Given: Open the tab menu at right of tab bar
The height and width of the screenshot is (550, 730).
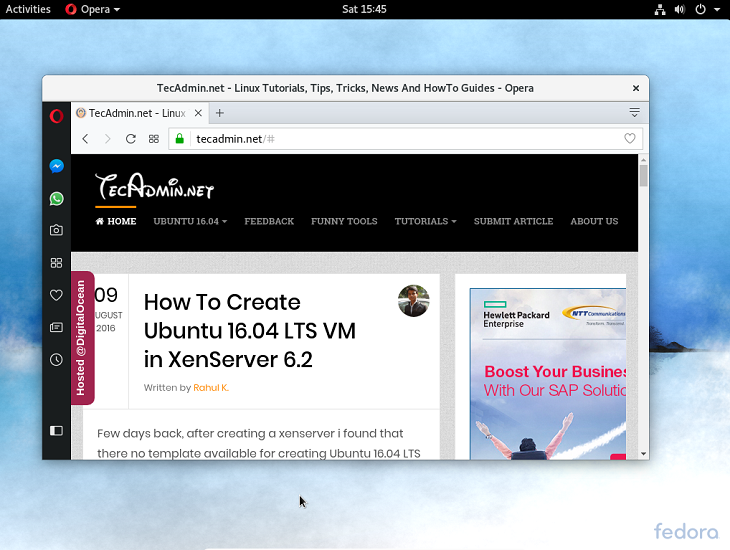Looking at the screenshot, I should click(634, 112).
